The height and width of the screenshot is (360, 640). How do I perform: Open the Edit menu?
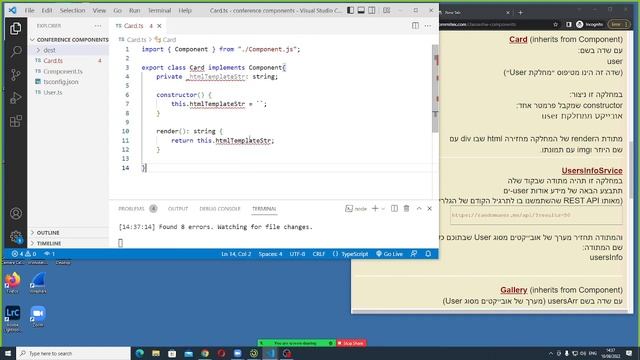[x=47, y=10]
